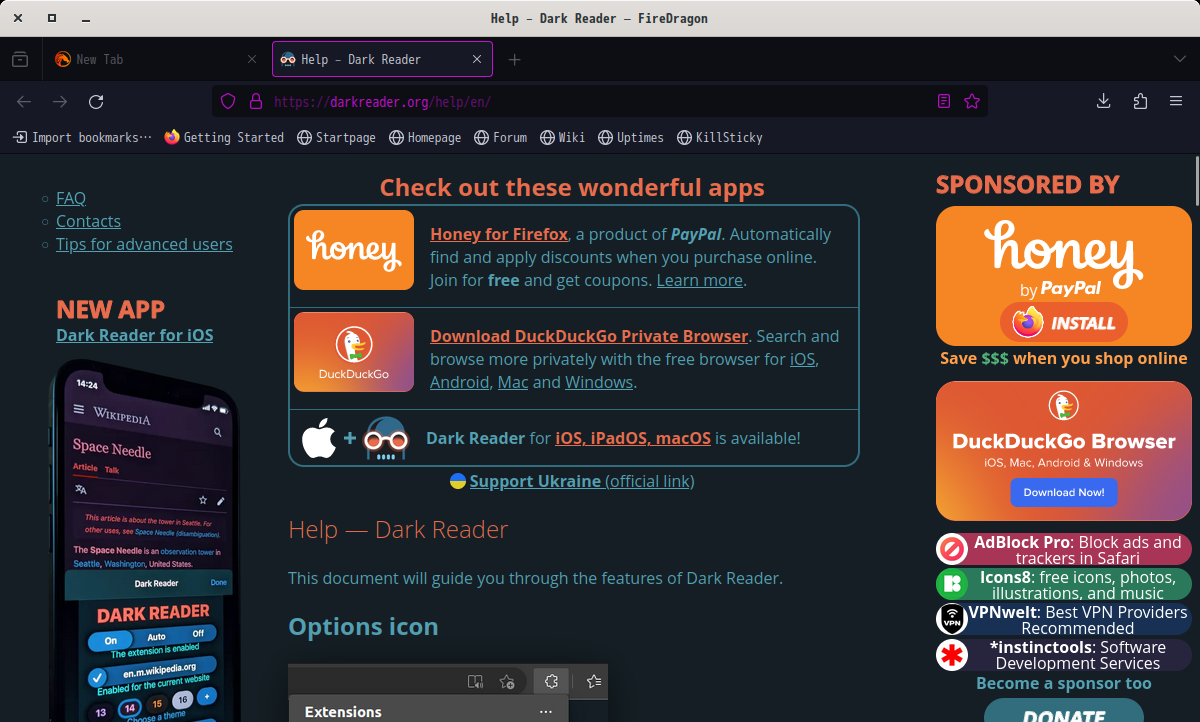This screenshot has height=722, width=1200.
Task: Open Honey for Firefox link
Action: click(x=499, y=234)
